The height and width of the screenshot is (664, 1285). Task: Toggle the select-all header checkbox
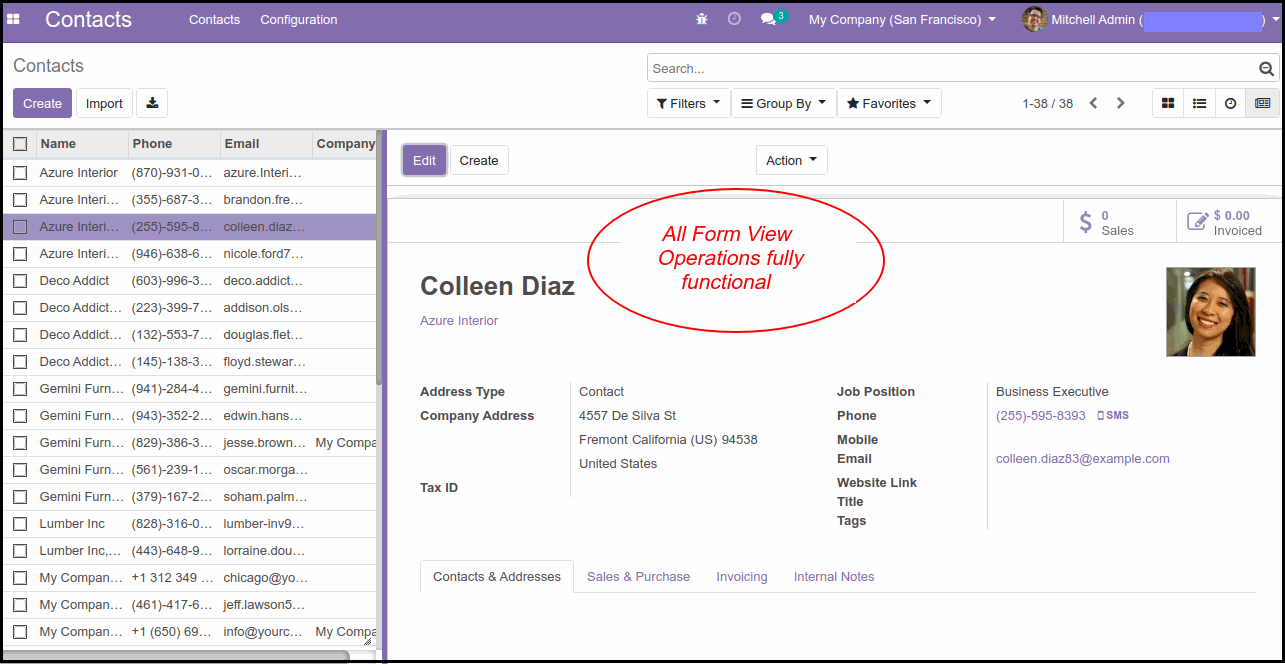point(20,144)
